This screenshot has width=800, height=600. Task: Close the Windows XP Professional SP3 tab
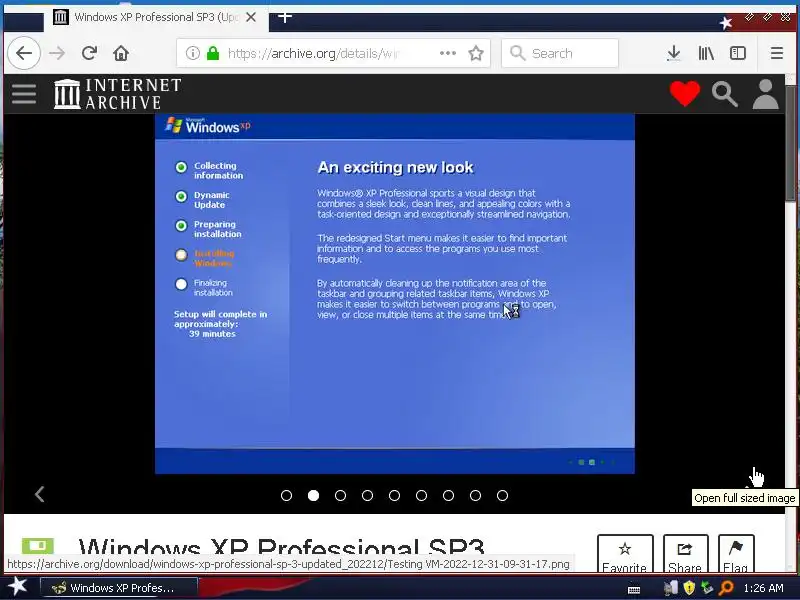251,17
